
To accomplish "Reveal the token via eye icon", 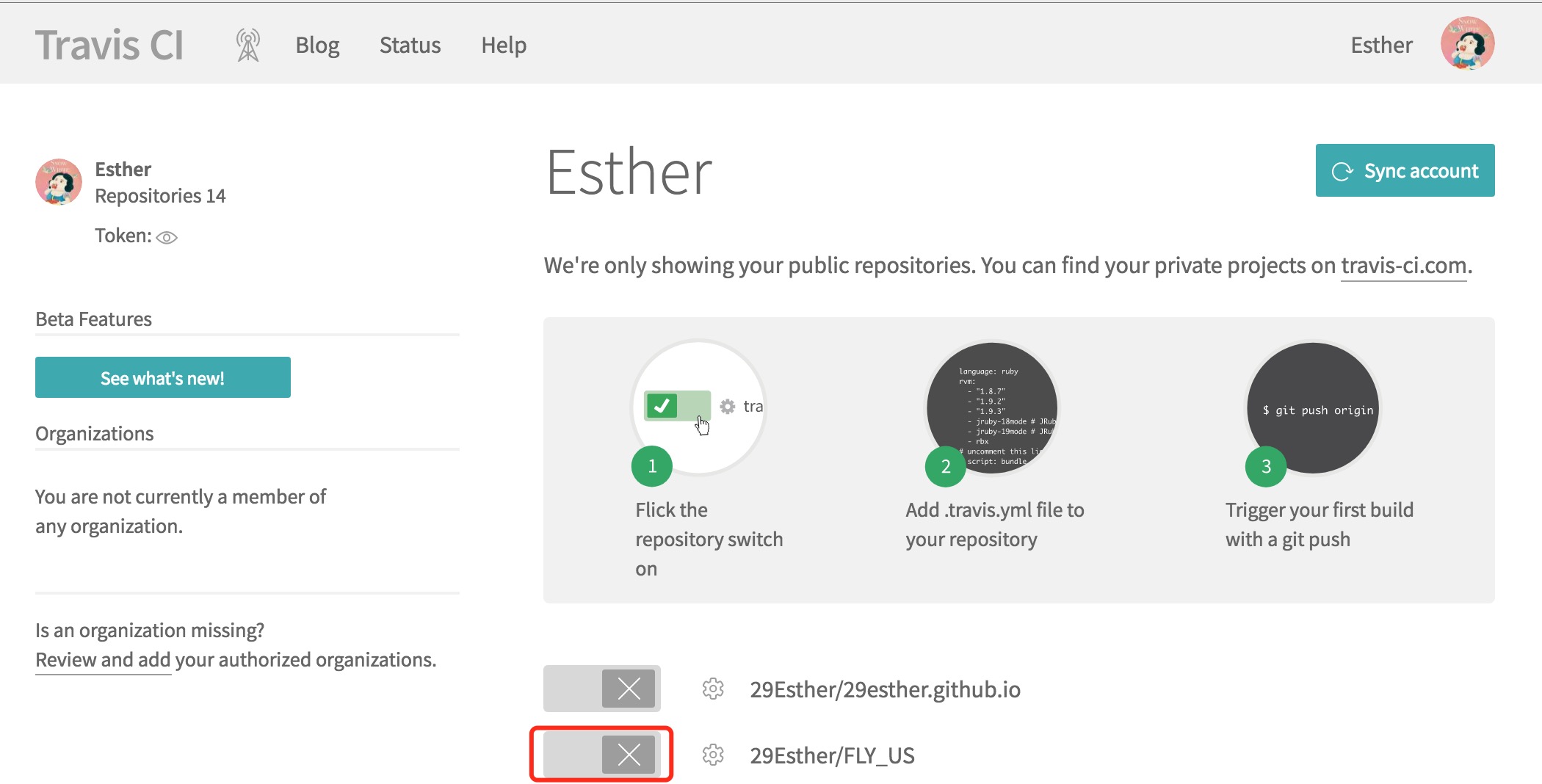I will point(167,237).
